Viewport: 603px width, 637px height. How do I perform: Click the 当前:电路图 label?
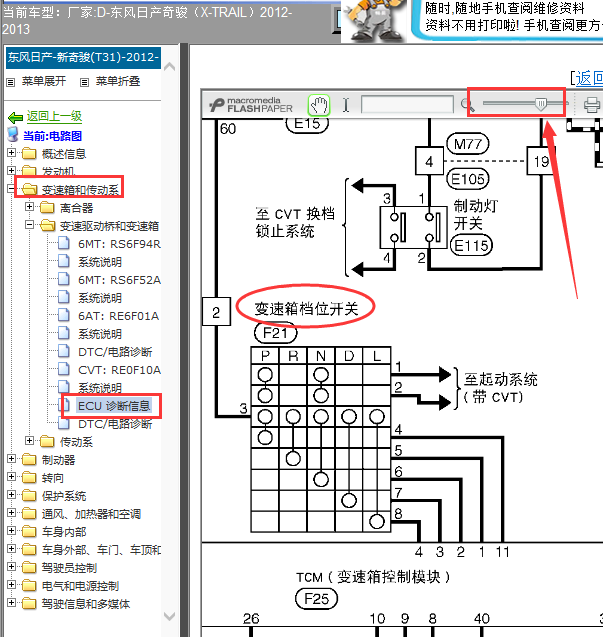[x=52, y=136]
